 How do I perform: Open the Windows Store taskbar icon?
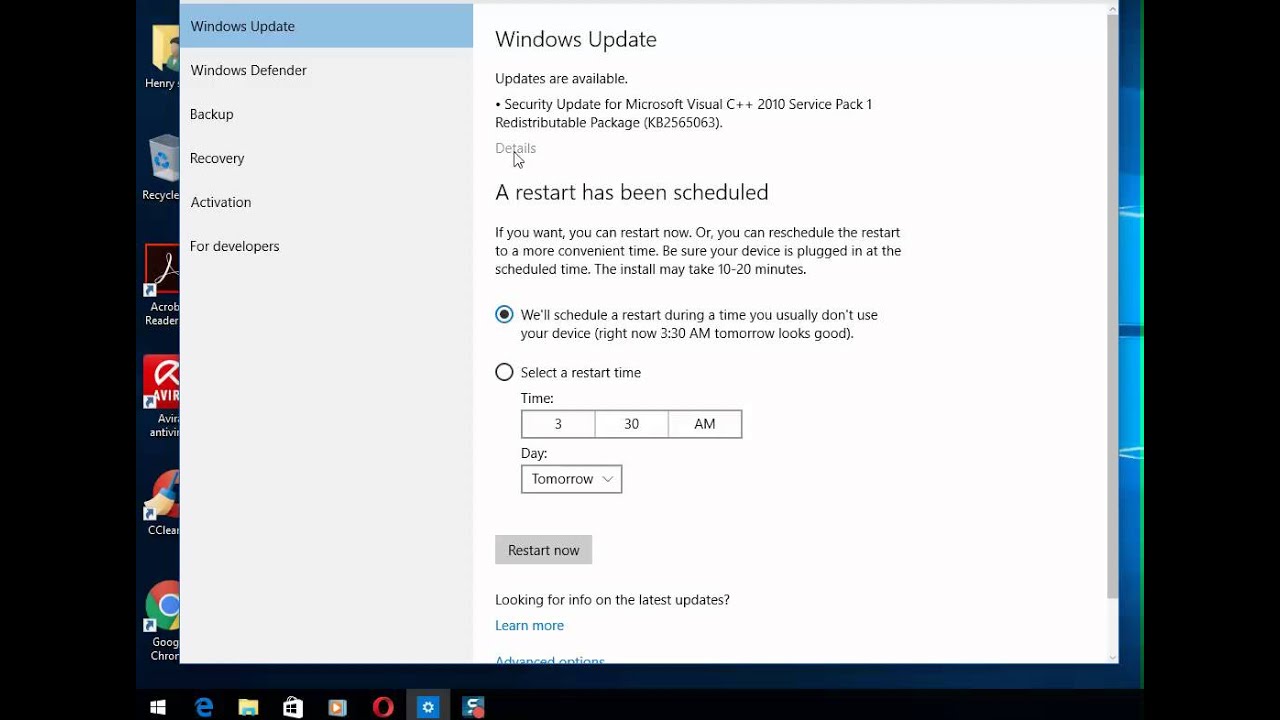coord(293,707)
